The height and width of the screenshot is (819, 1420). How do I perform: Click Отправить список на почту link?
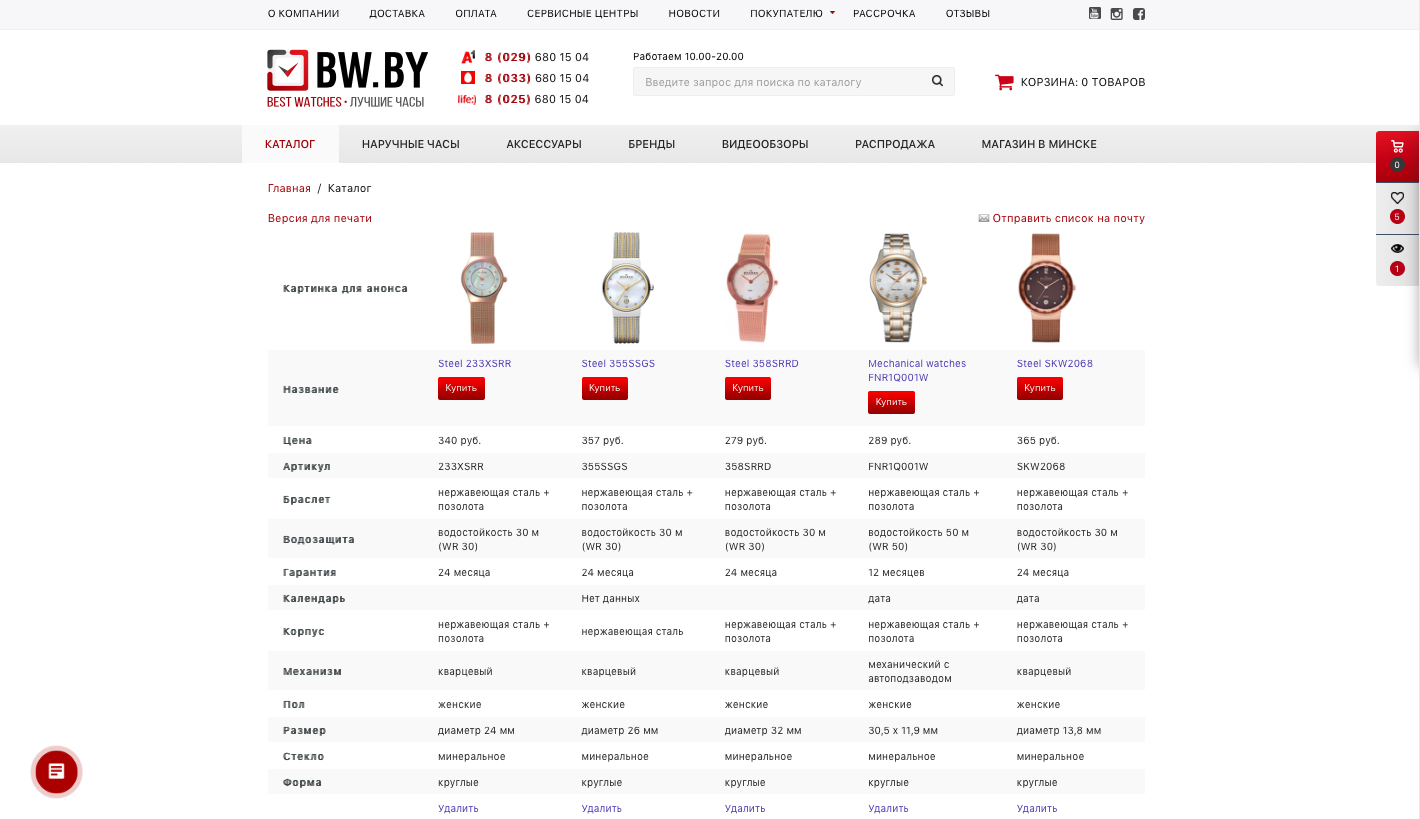pos(1062,218)
